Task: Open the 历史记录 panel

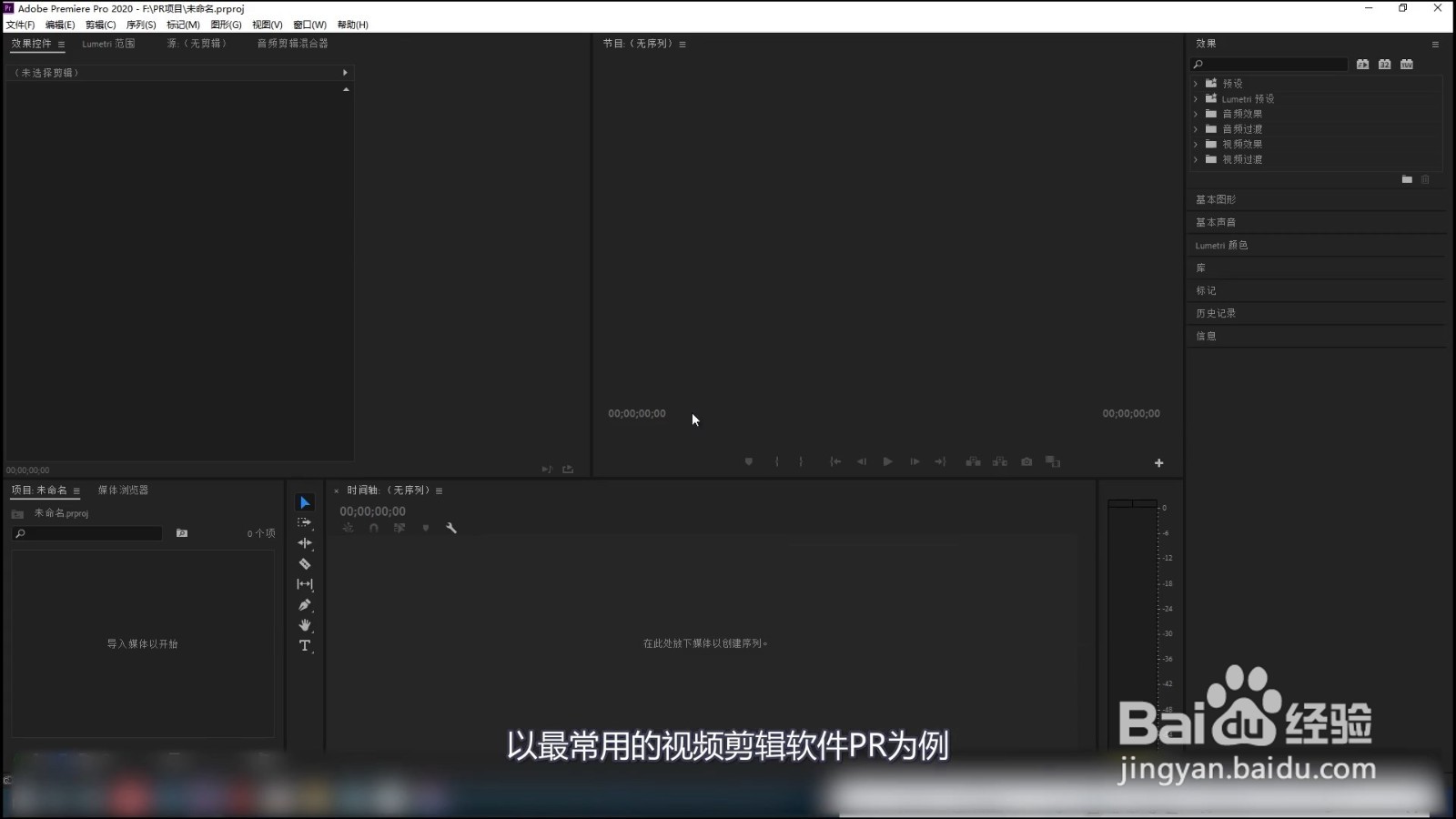Action: pyautogui.click(x=1215, y=312)
